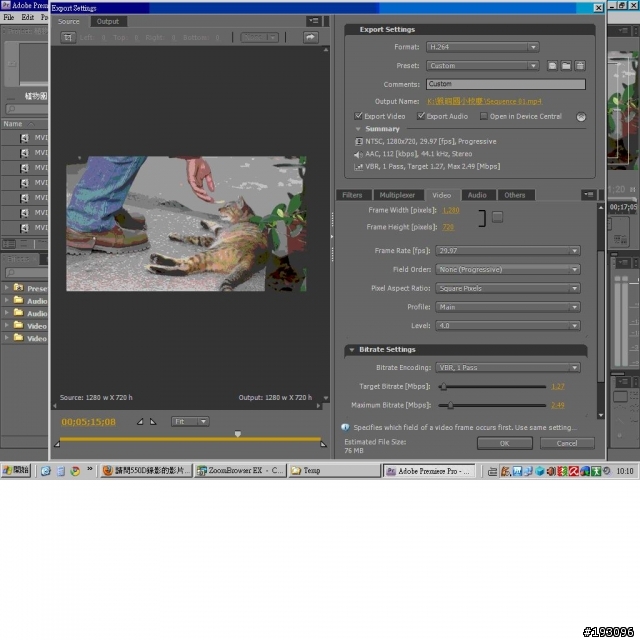Open the Pixel Aspect Ratio dropdown

click(508, 288)
